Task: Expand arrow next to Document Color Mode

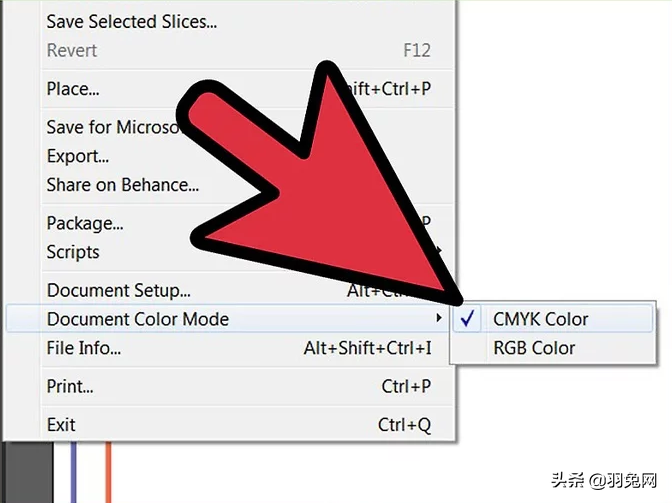Action: [438, 318]
